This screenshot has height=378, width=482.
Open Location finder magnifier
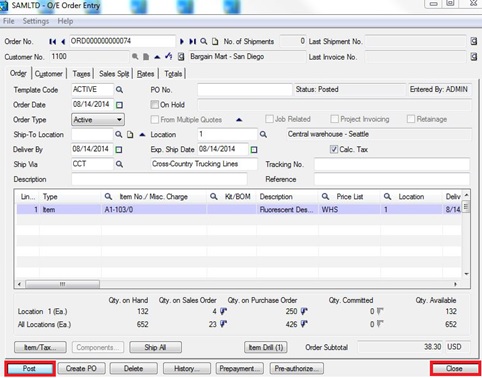point(263,134)
